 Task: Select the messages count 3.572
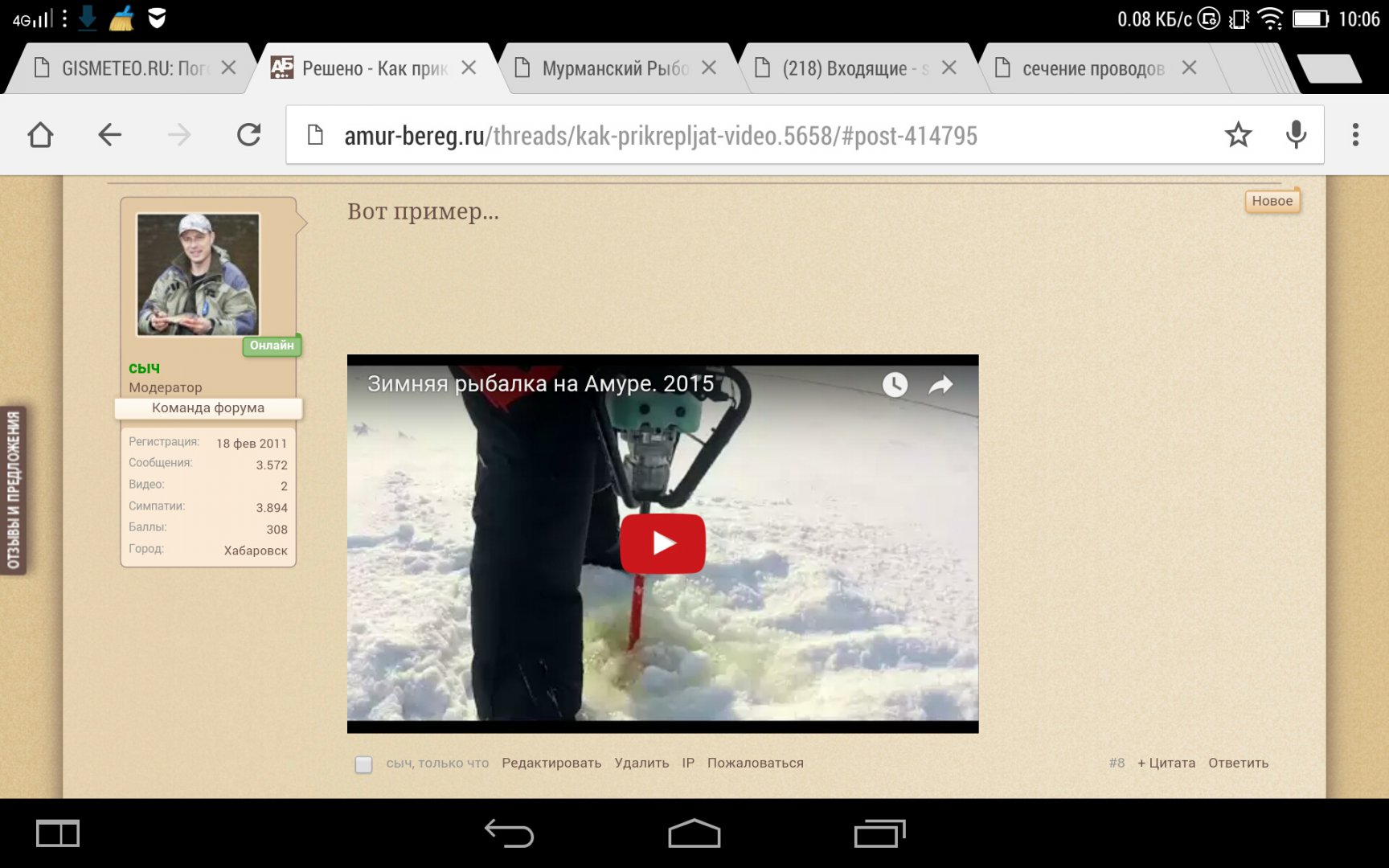(x=272, y=465)
